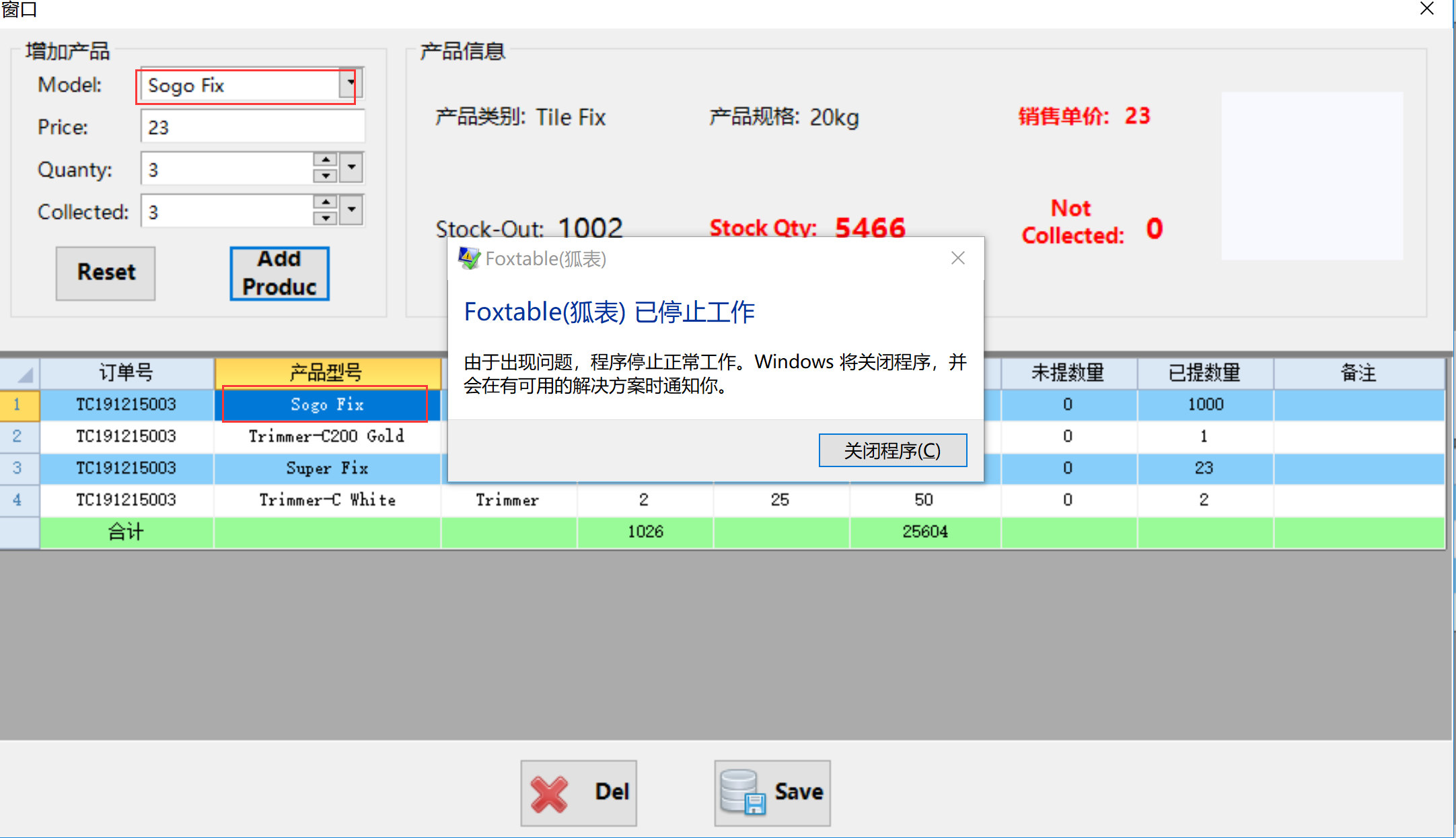Select row header 1
Screen dimensions: 1456x838
point(20,405)
